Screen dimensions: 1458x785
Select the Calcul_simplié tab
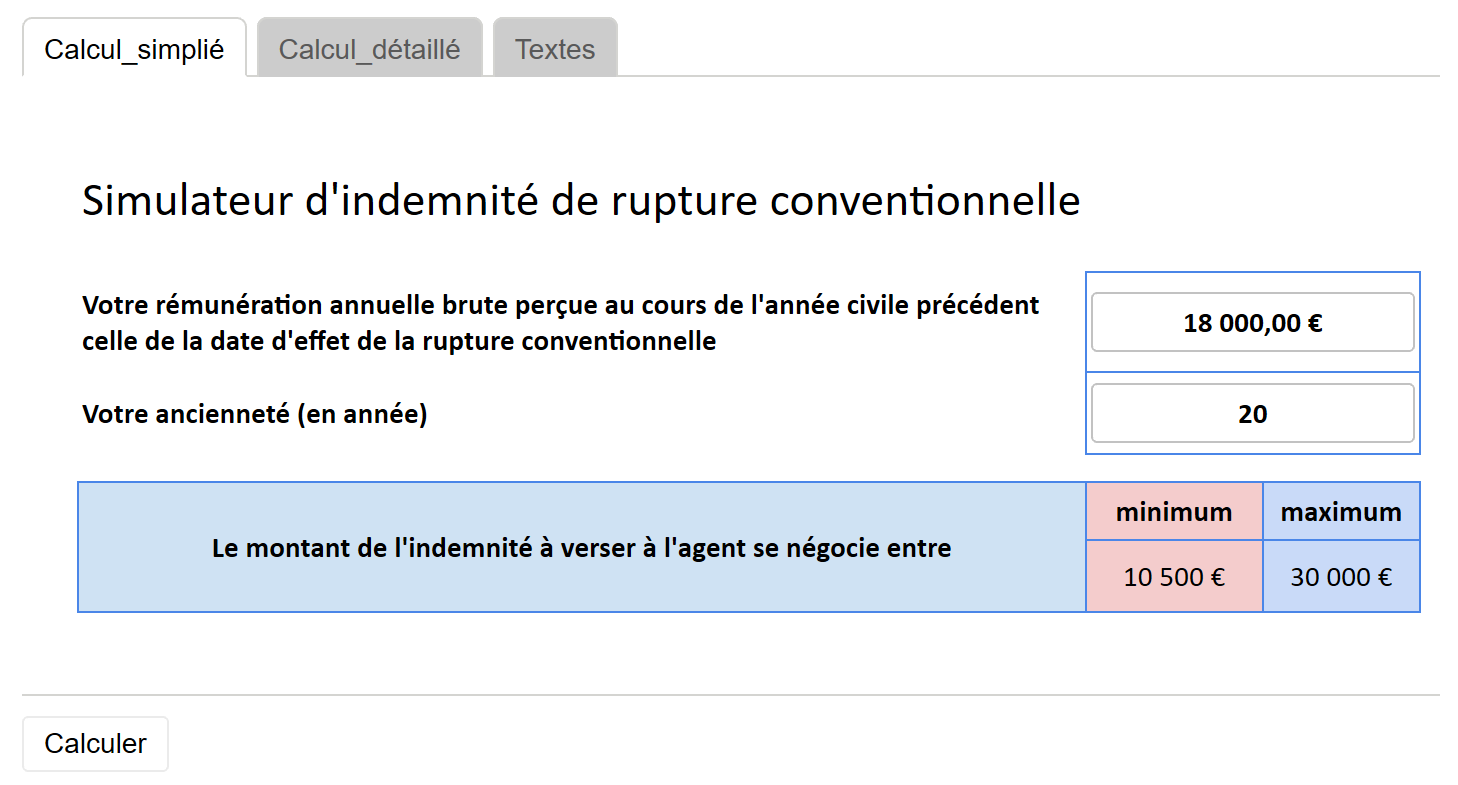(134, 49)
